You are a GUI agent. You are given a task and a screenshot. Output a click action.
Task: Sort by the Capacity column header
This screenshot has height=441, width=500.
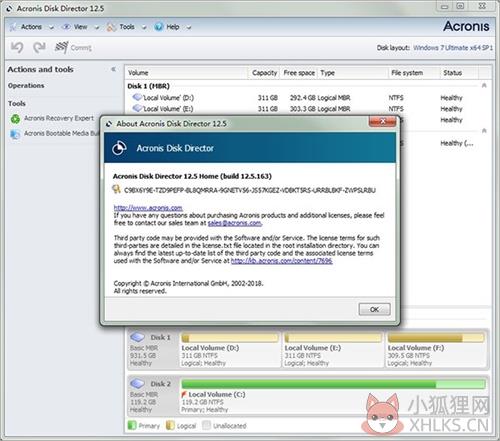click(264, 73)
